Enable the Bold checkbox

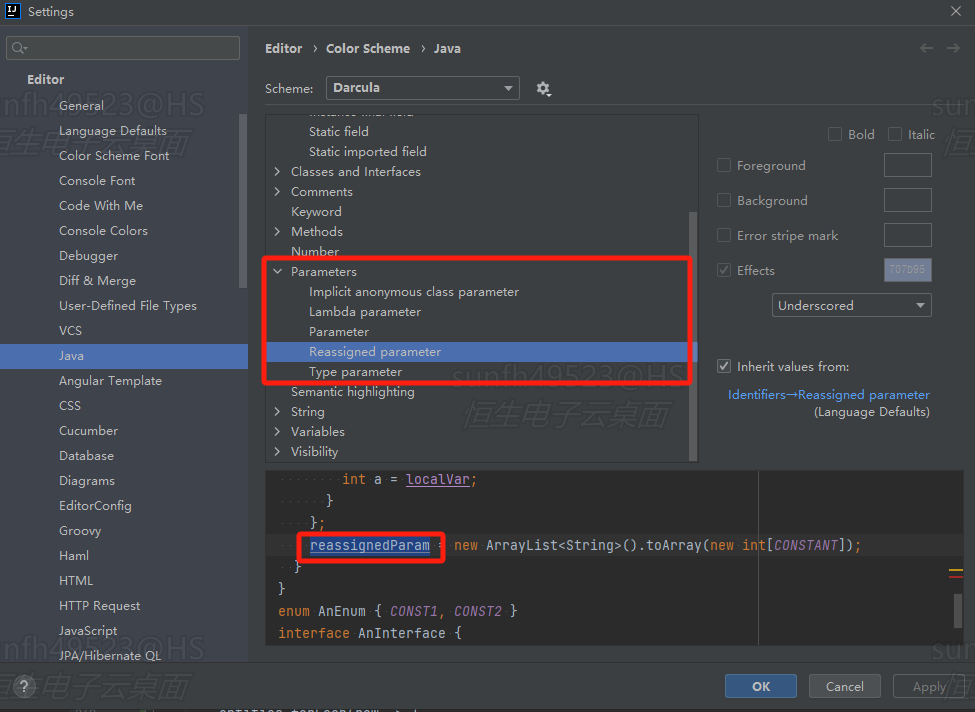pos(835,134)
